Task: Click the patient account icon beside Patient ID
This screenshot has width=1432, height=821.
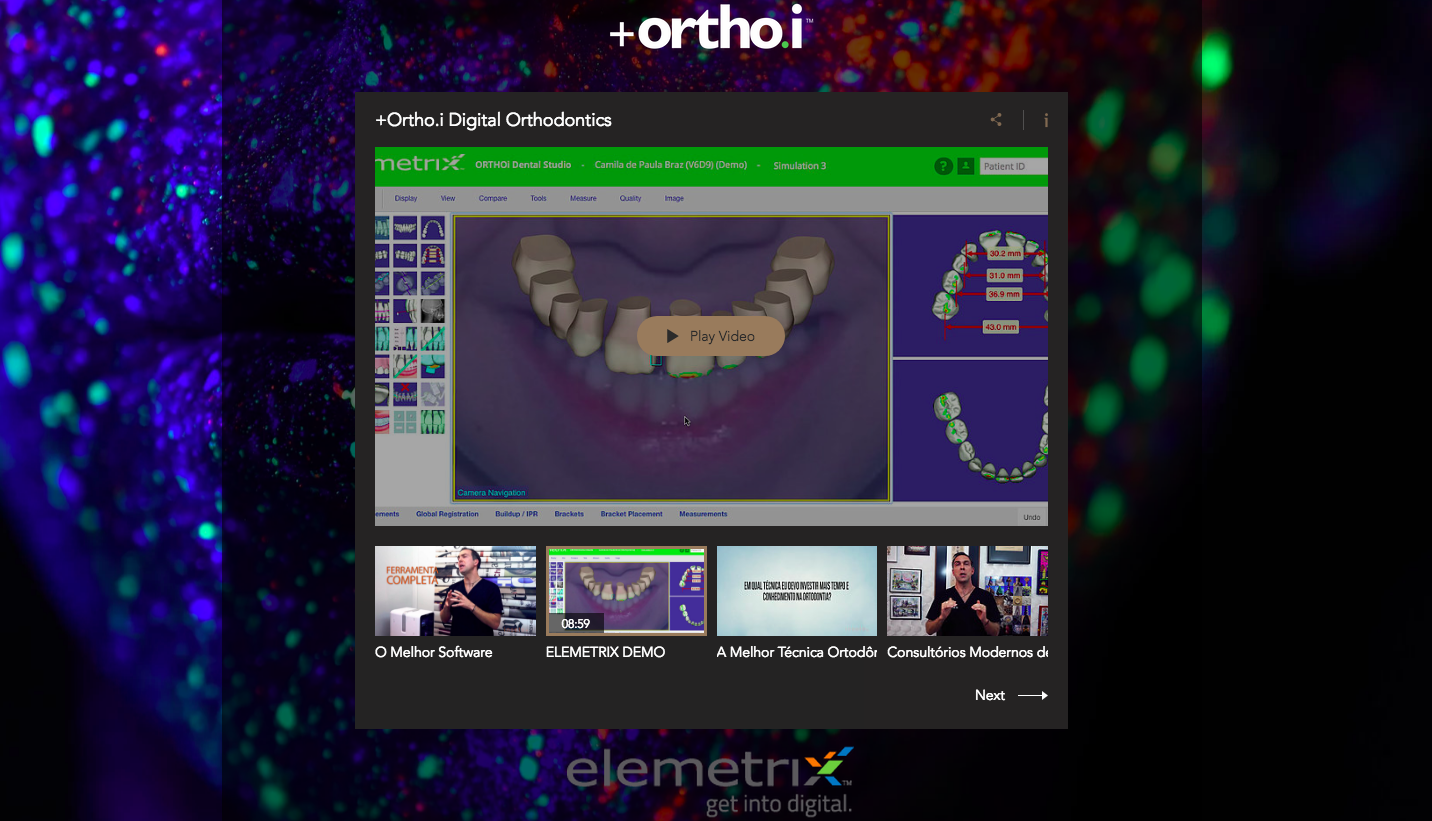Action: [x=965, y=165]
